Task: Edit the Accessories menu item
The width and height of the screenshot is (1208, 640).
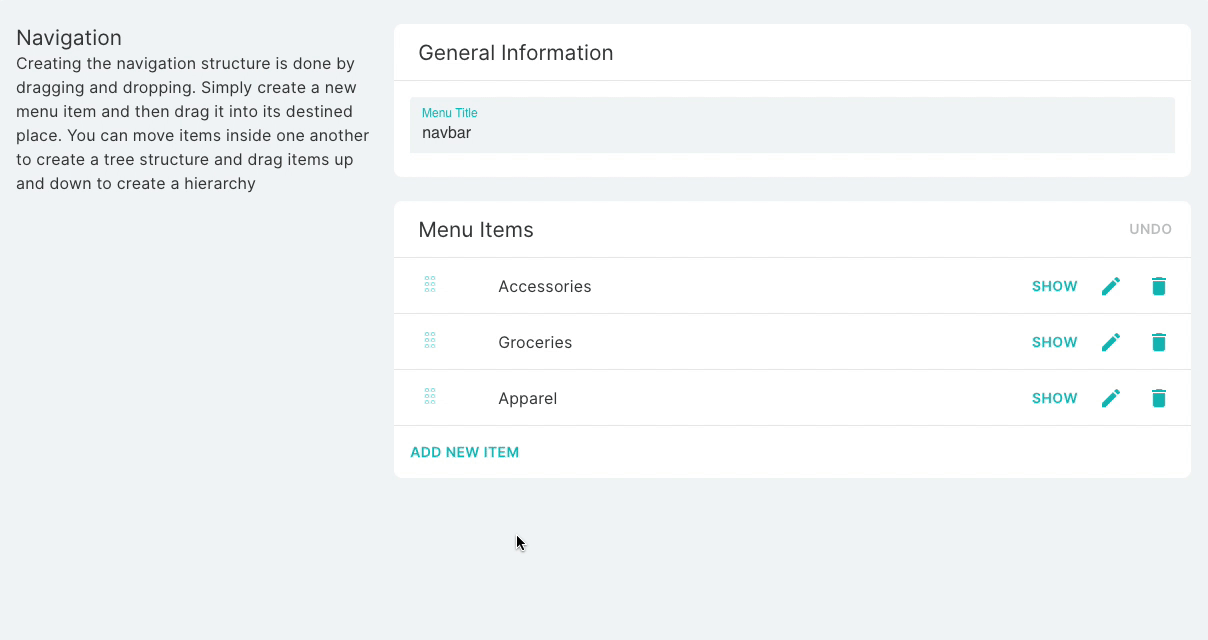Action: [x=1111, y=286]
